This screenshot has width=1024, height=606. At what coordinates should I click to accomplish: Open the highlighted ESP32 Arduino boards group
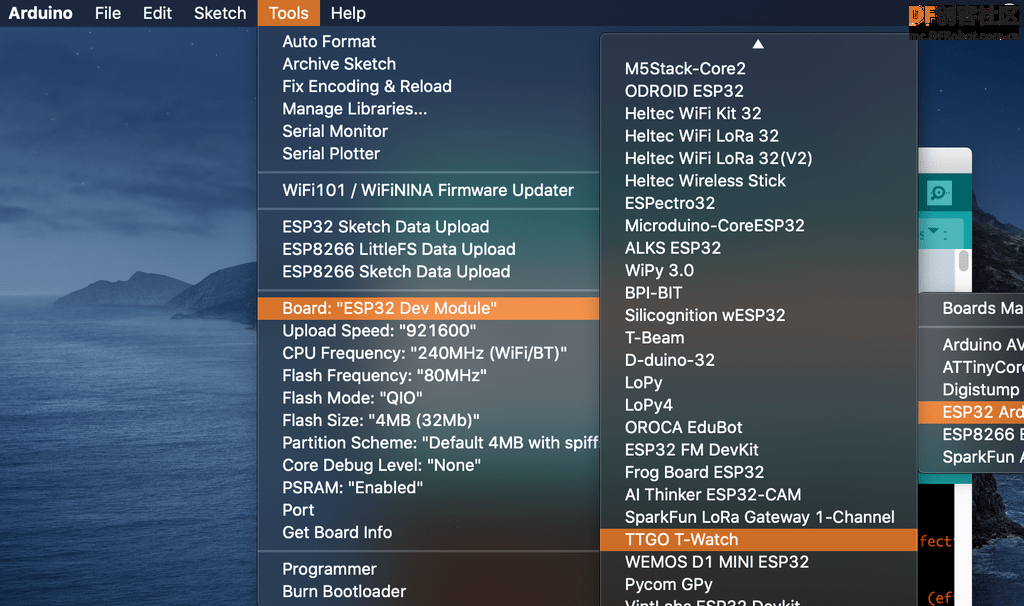click(x=972, y=412)
